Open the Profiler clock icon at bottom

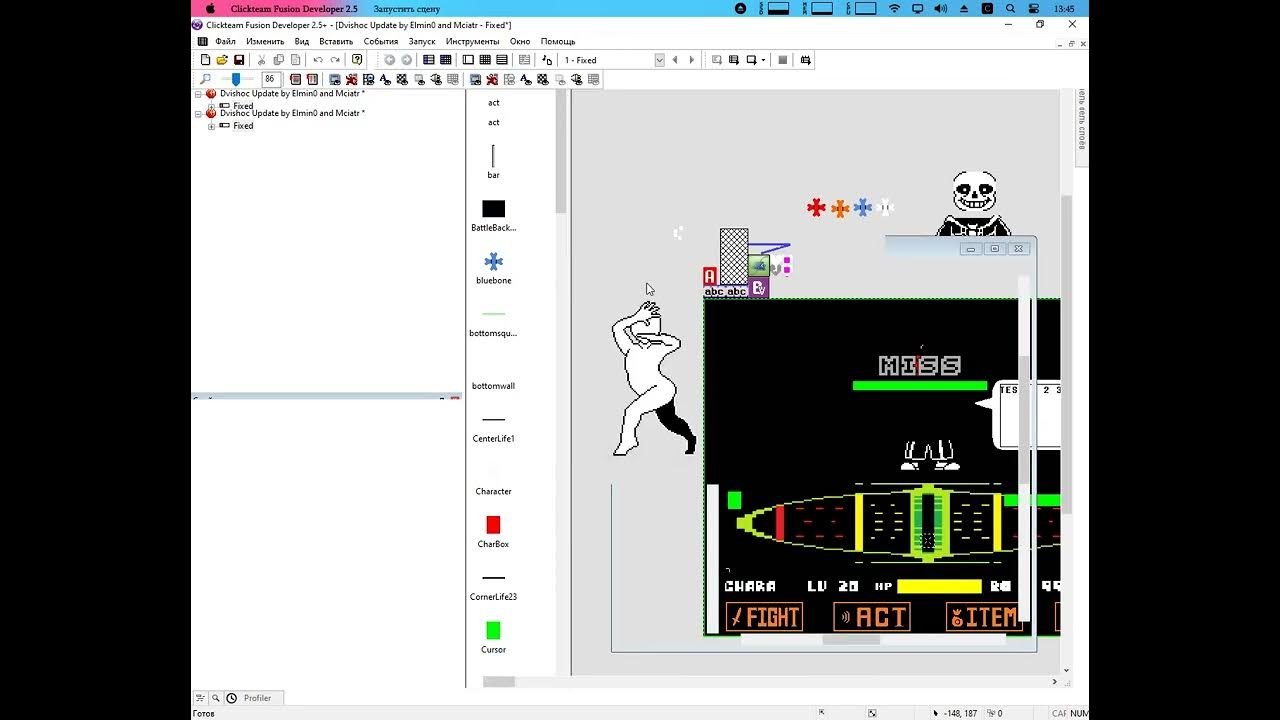coord(231,698)
